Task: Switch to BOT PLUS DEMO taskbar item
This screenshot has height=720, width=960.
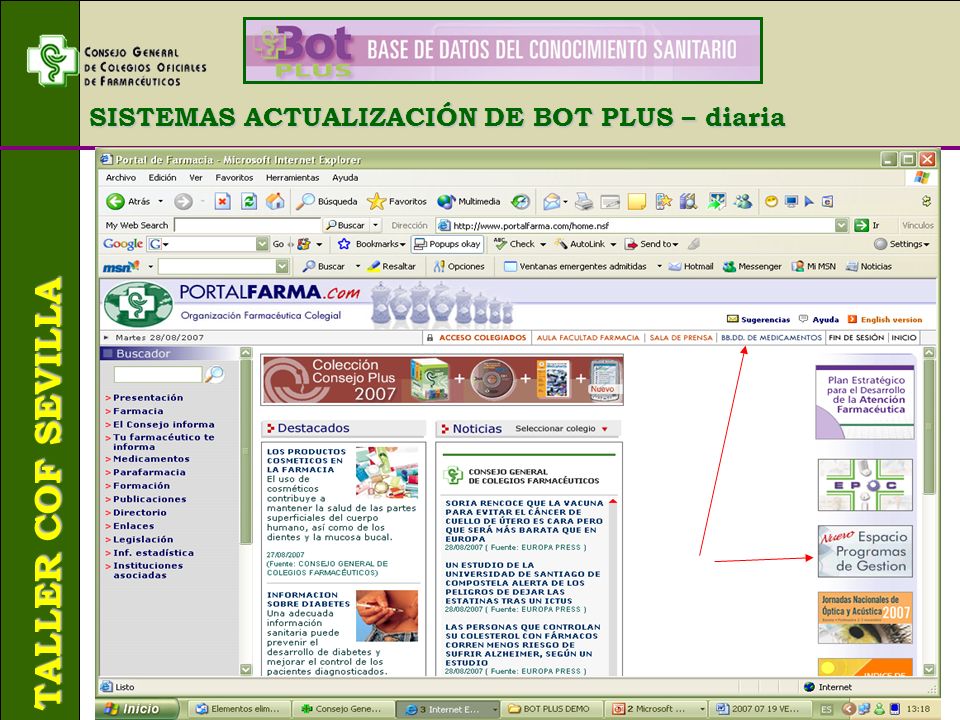Action: point(550,709)
